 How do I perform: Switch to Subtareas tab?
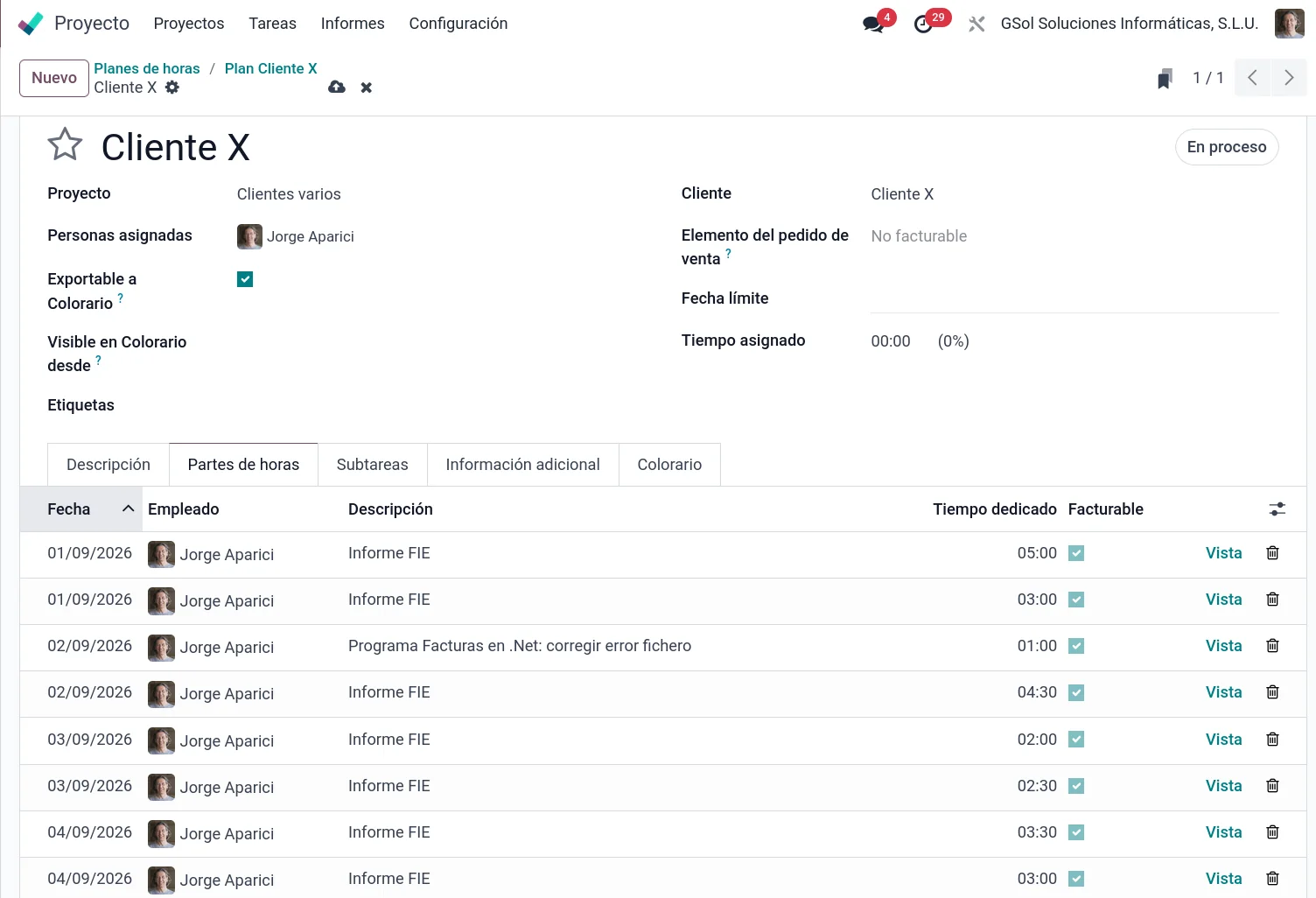pyautogui.click(x=373, y=465)
